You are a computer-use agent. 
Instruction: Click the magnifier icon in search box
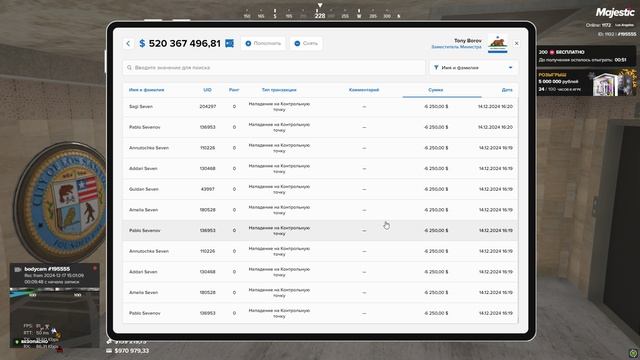129,67
